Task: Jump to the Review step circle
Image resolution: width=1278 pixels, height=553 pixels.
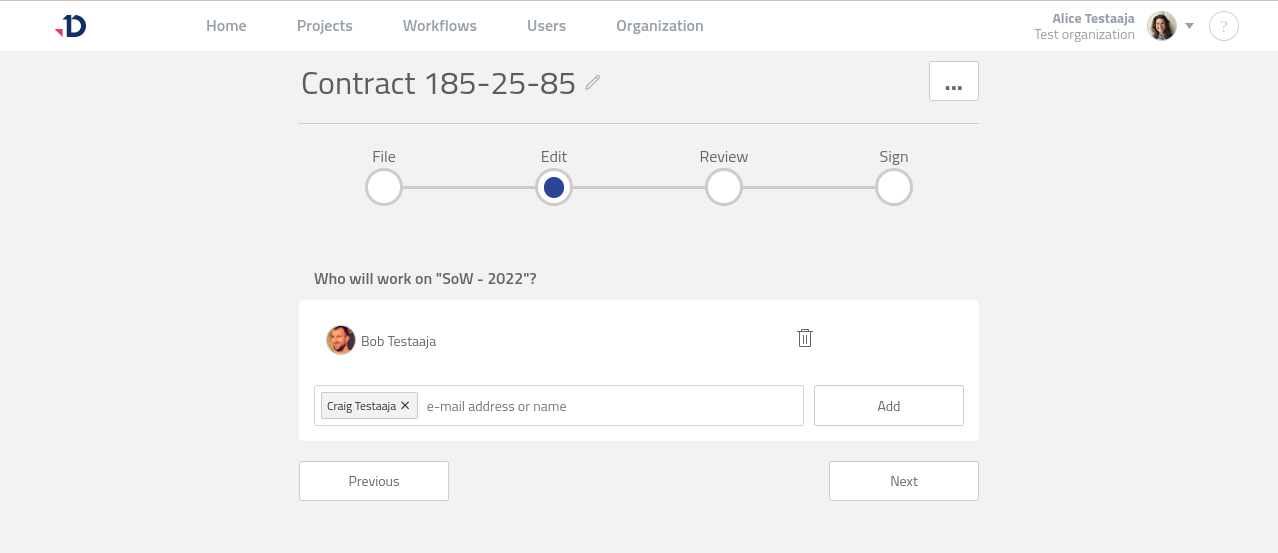Action: 724,187
